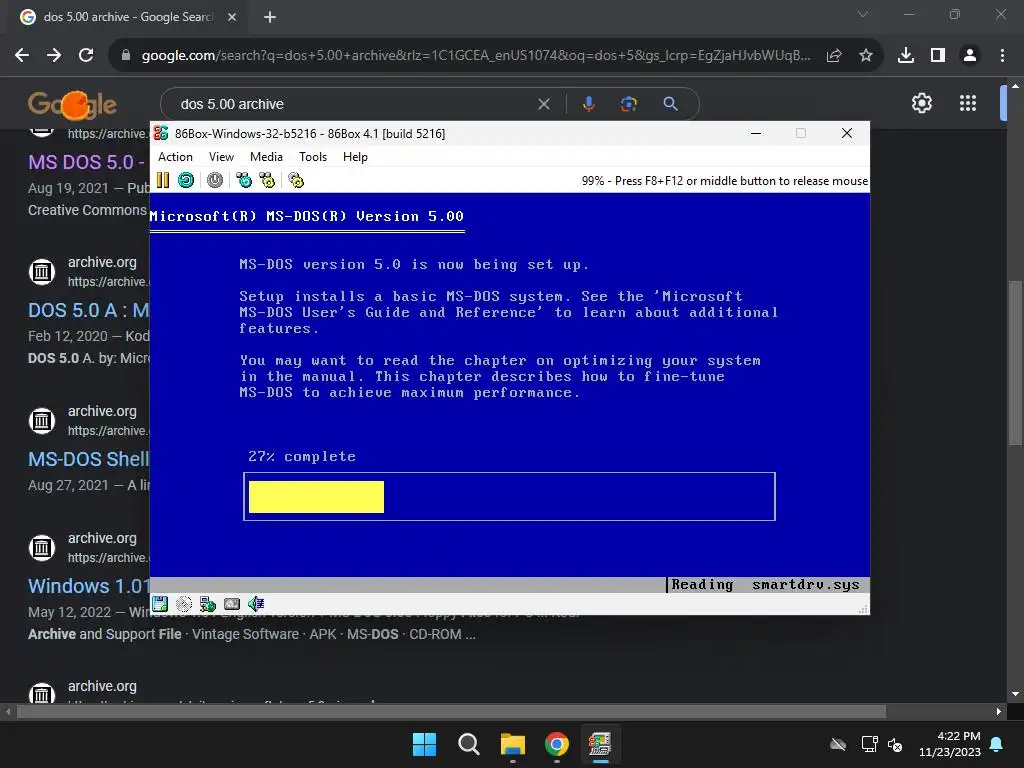Click the '27% complete' text in DOS setup
Viewport: 1024px width, 768px height.
click(302, 456)
